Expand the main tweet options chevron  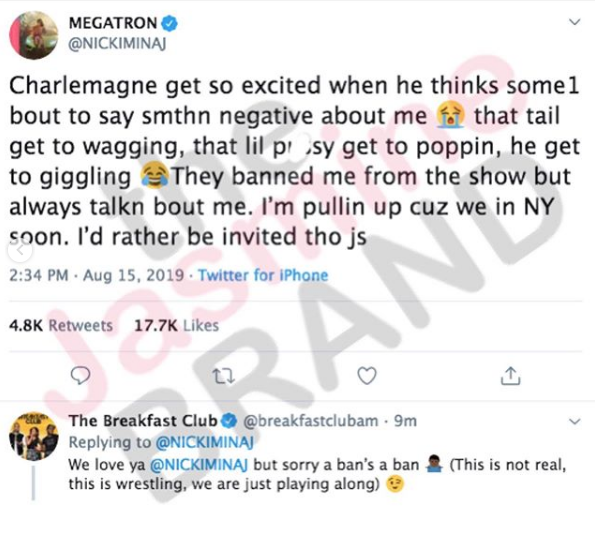coord(575,22)
